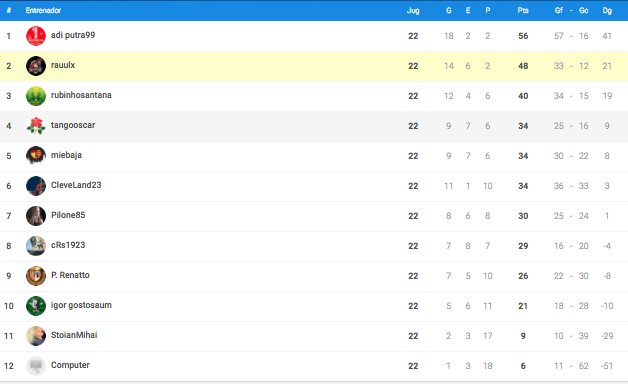Open P. Renatto's shield crest avatar
The image size is (628, 384).
pos(36,276)
